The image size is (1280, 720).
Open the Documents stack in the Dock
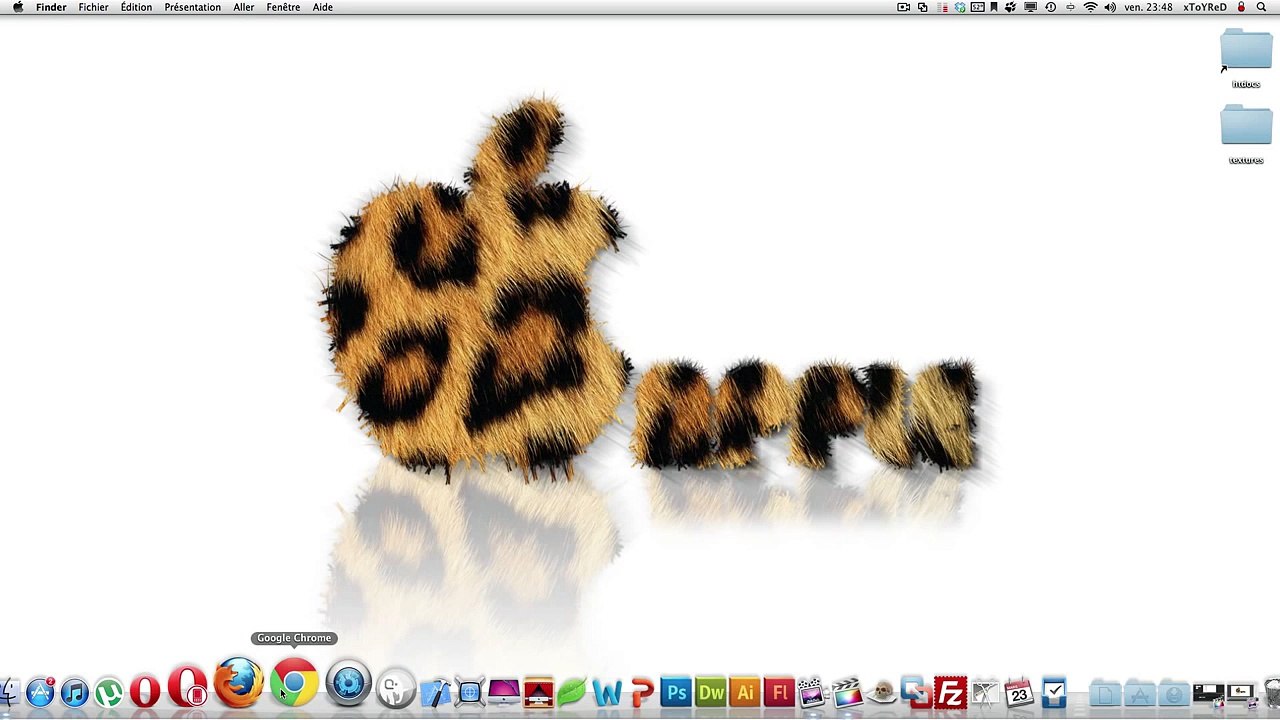[1105, 692]
